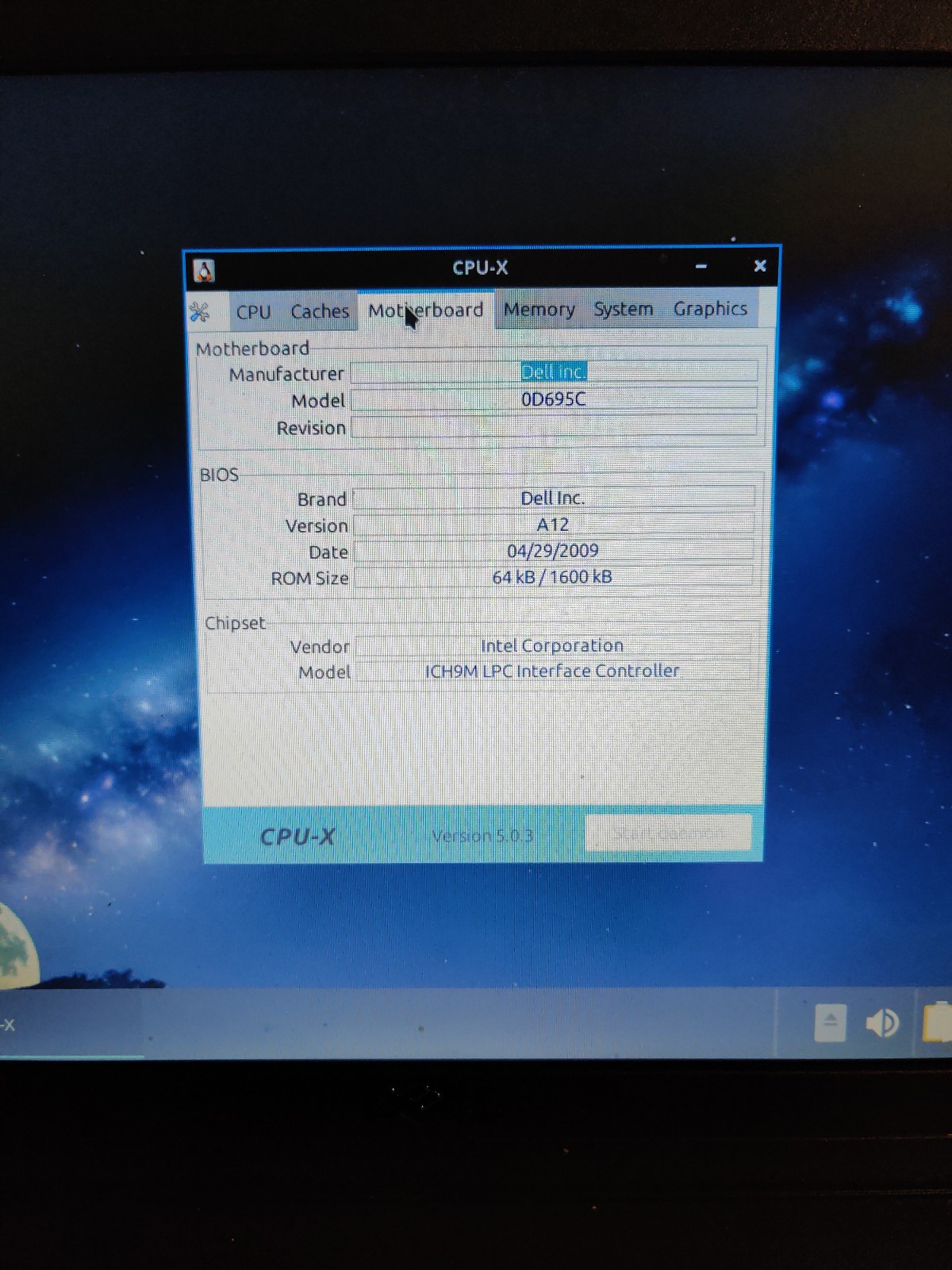
Task: Open the Graphics tab
Action: 710,309
